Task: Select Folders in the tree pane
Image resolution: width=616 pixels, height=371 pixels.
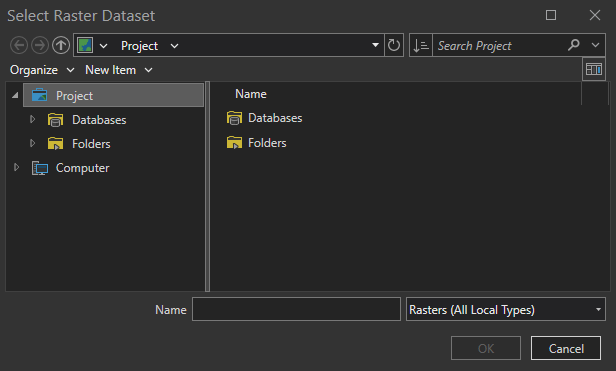Action: [x=91, y=143]
